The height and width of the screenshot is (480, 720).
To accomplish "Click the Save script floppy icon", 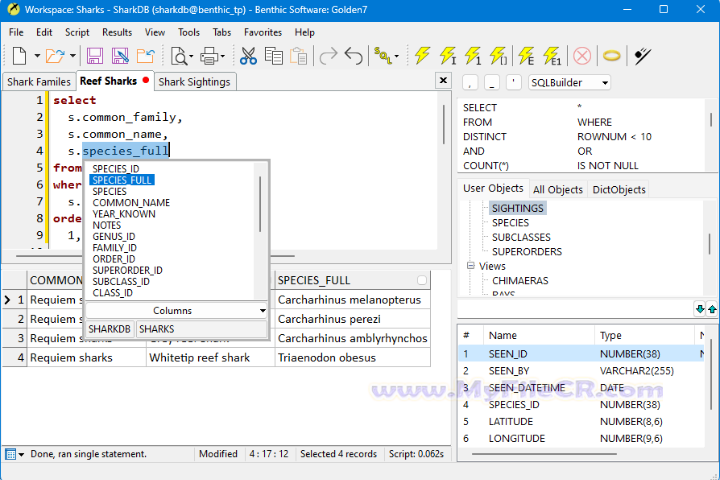I will [95, 57].
